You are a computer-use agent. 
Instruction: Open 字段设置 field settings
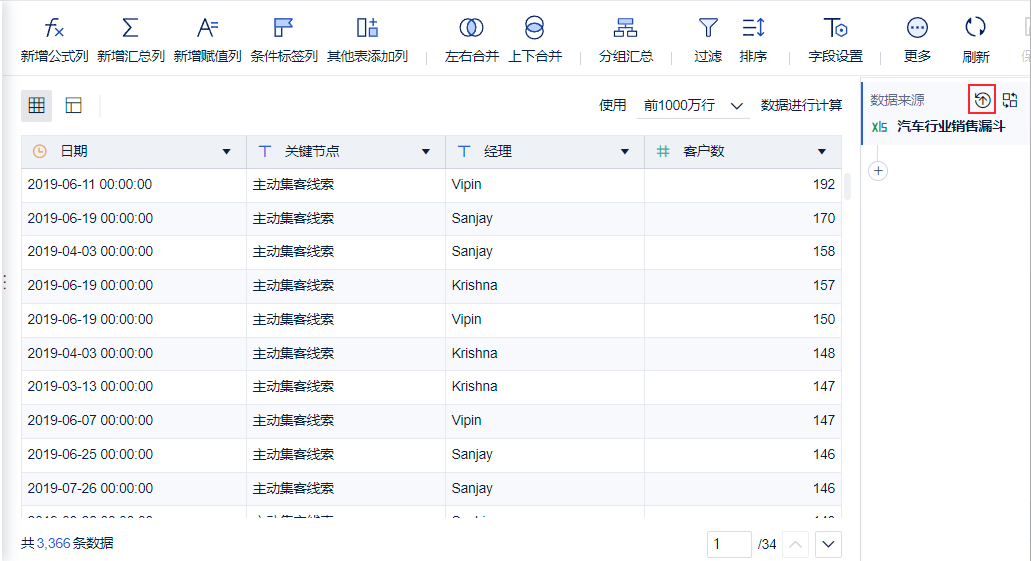(x=835, y=40)
